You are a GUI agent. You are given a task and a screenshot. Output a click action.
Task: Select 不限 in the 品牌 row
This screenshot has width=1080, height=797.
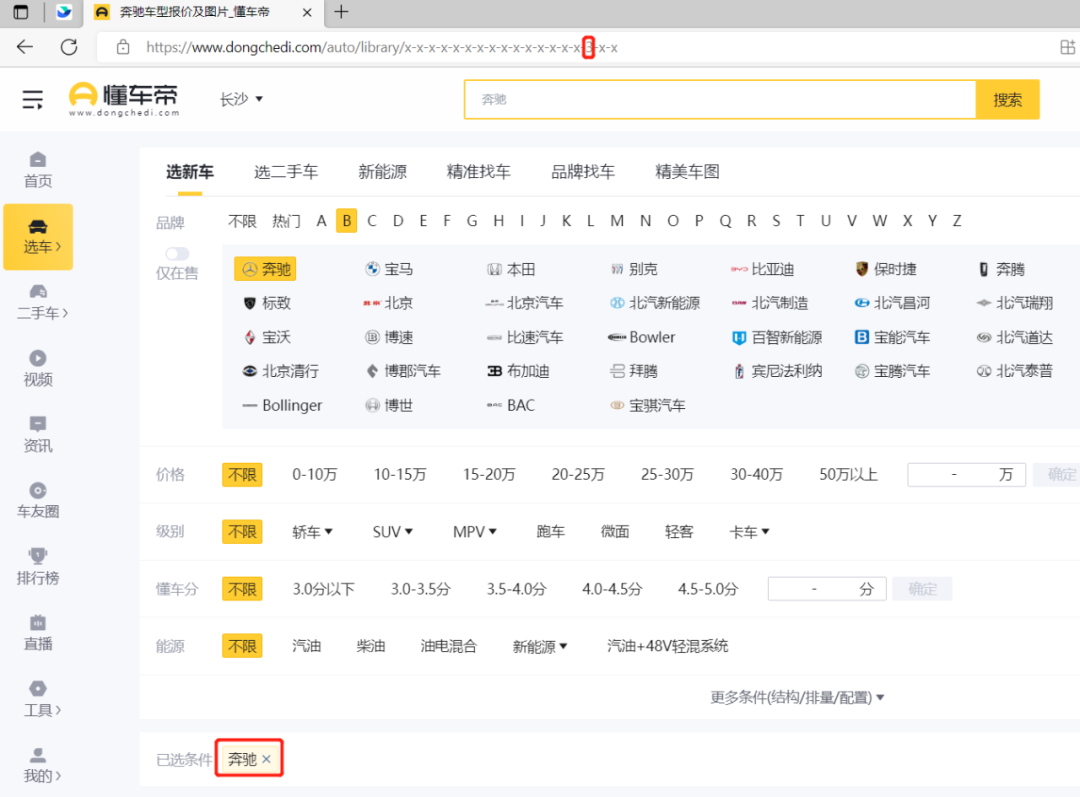242,221
